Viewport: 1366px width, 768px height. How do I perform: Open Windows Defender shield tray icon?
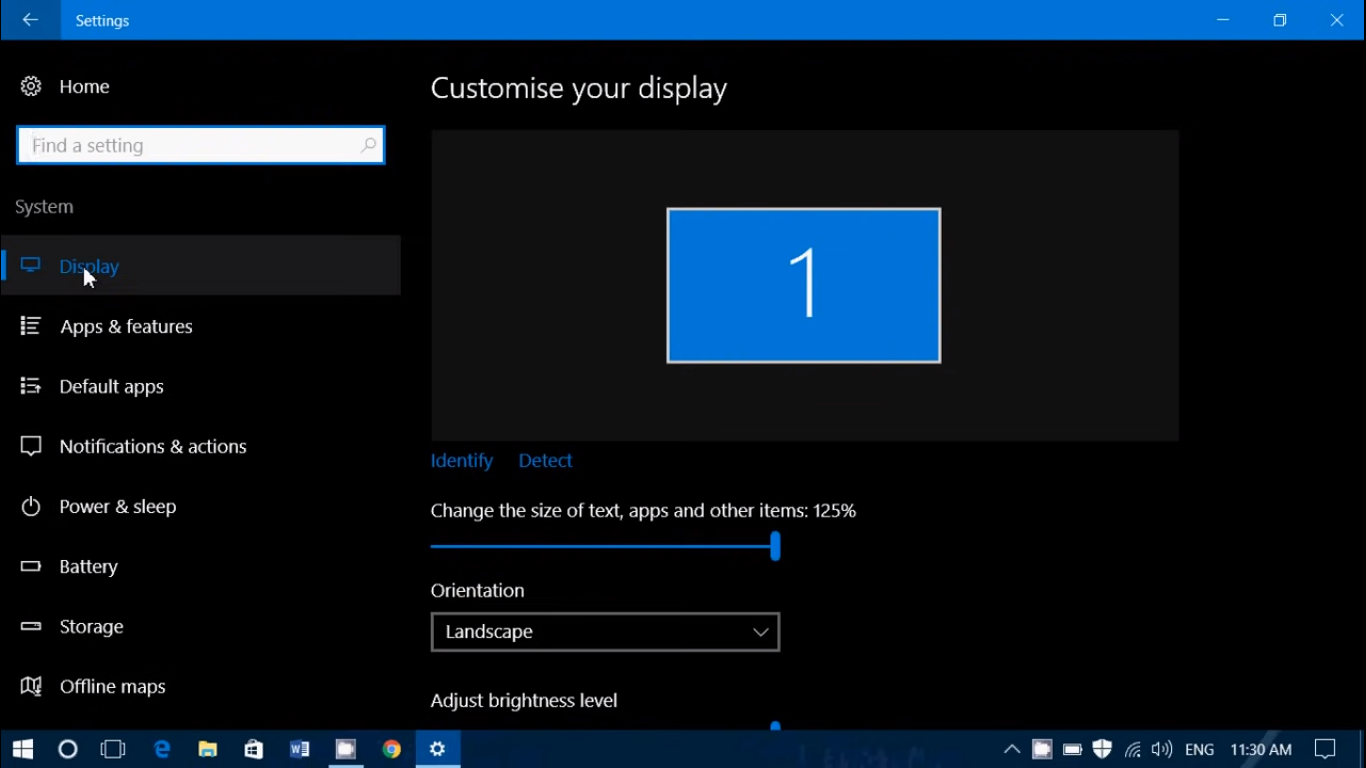[1102, 749]
